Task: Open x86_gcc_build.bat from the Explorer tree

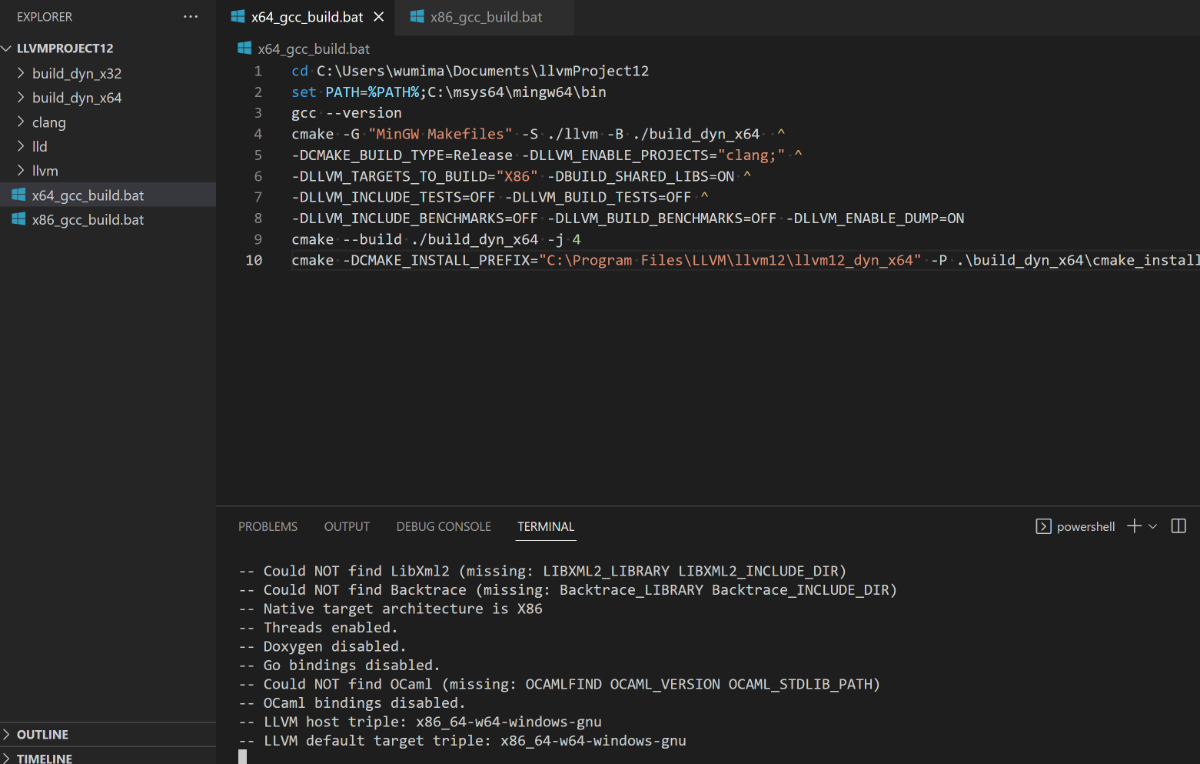Action: [x=87, y=219]
